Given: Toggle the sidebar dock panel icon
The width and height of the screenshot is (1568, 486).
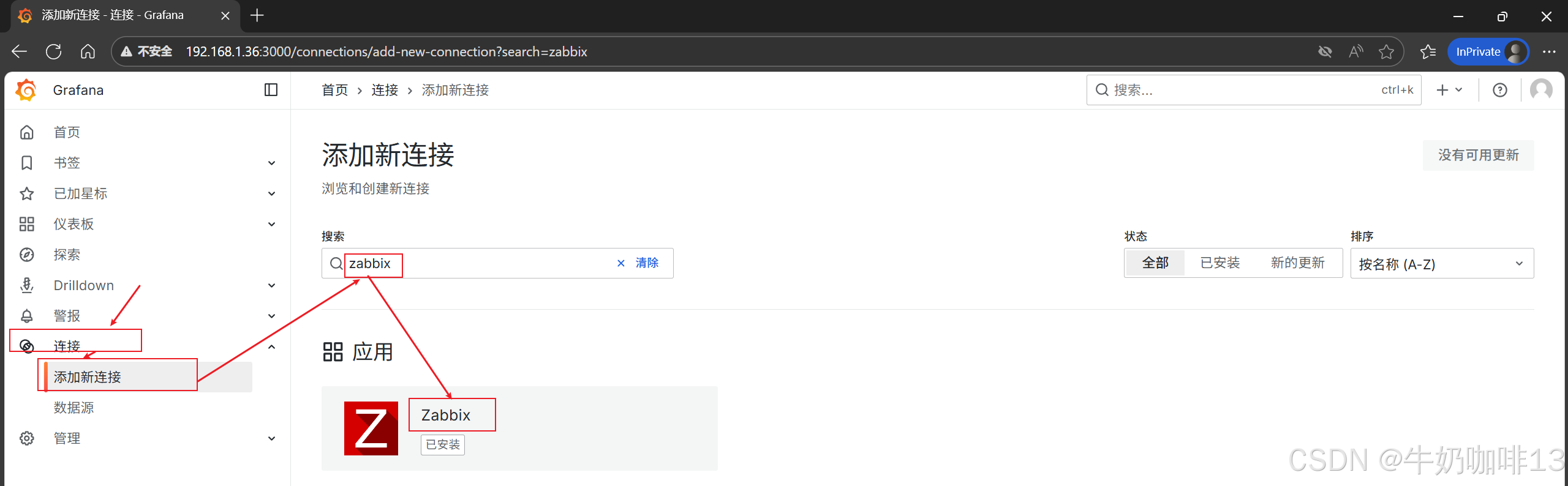Looking at the screenshot, I should (x=271, y=90).
